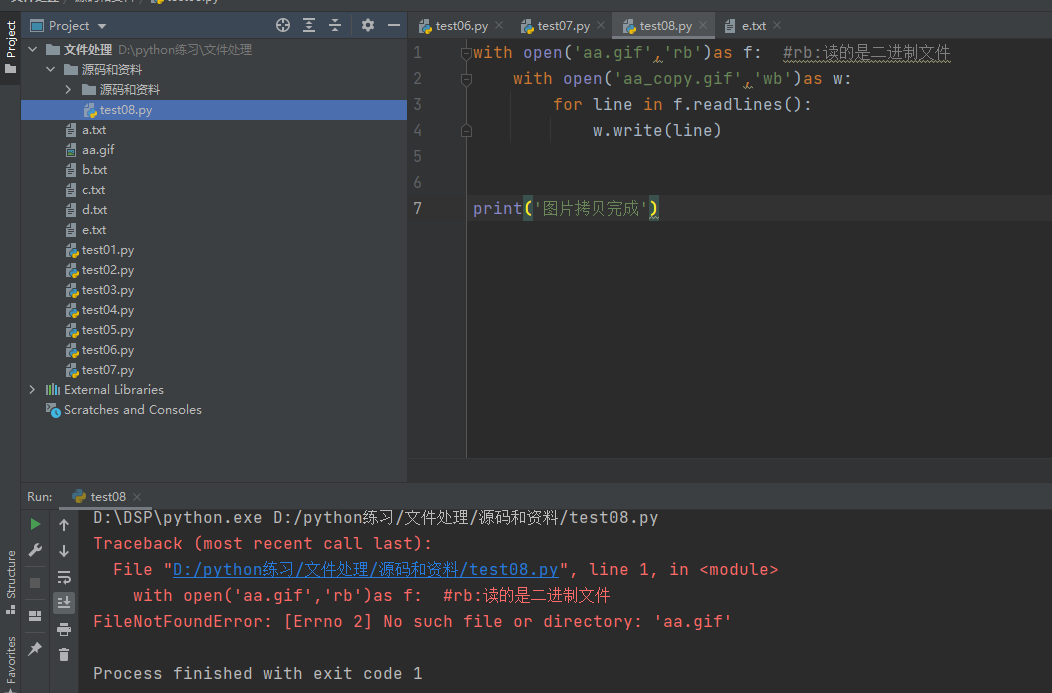Image resolution: width=1052 pixels, height=693 pixels.
Task: Close the test08.py editor tab
Action: tap(703, 25)
